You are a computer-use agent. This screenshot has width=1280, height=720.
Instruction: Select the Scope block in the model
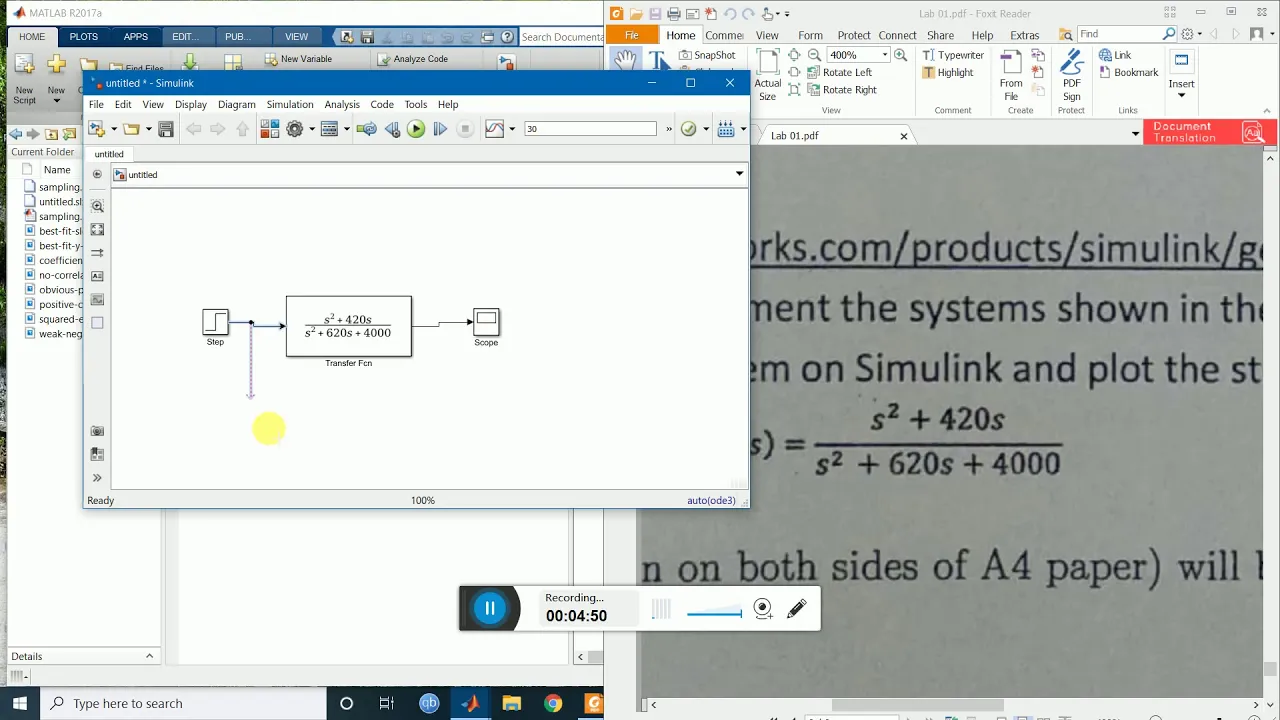pyautogui.click(x=486, y=321)
